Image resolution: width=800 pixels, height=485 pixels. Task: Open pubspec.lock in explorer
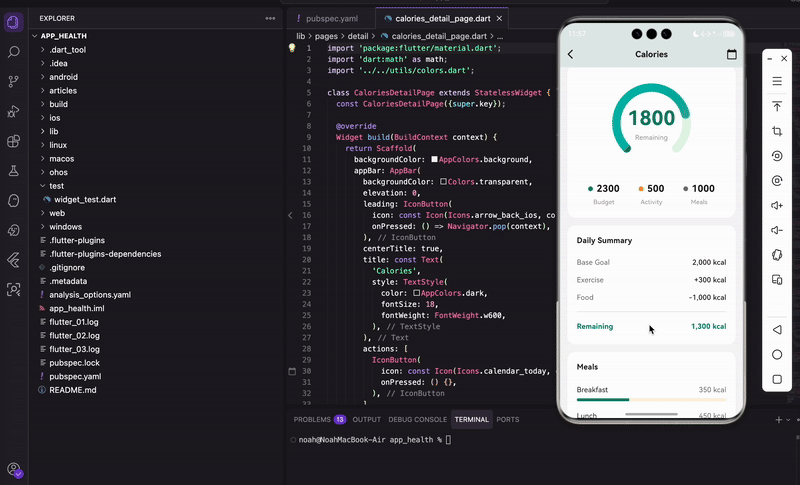pos(74,363)
